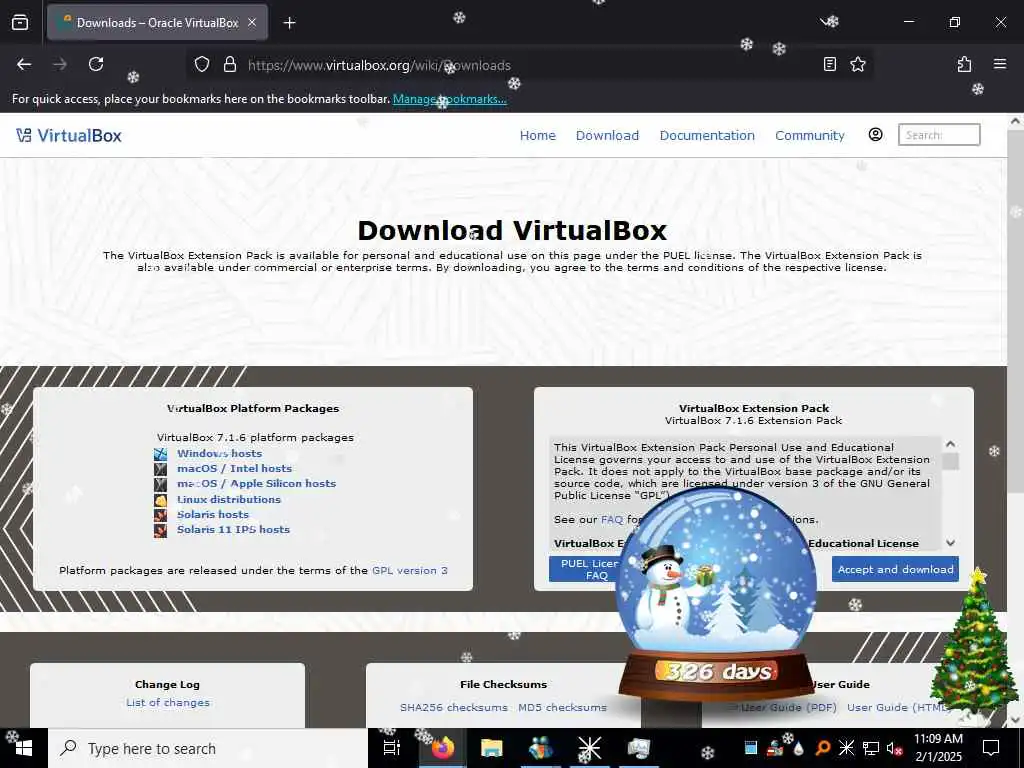
Task: Open the tracking protection shield icon
Action: tap(202, 64)
